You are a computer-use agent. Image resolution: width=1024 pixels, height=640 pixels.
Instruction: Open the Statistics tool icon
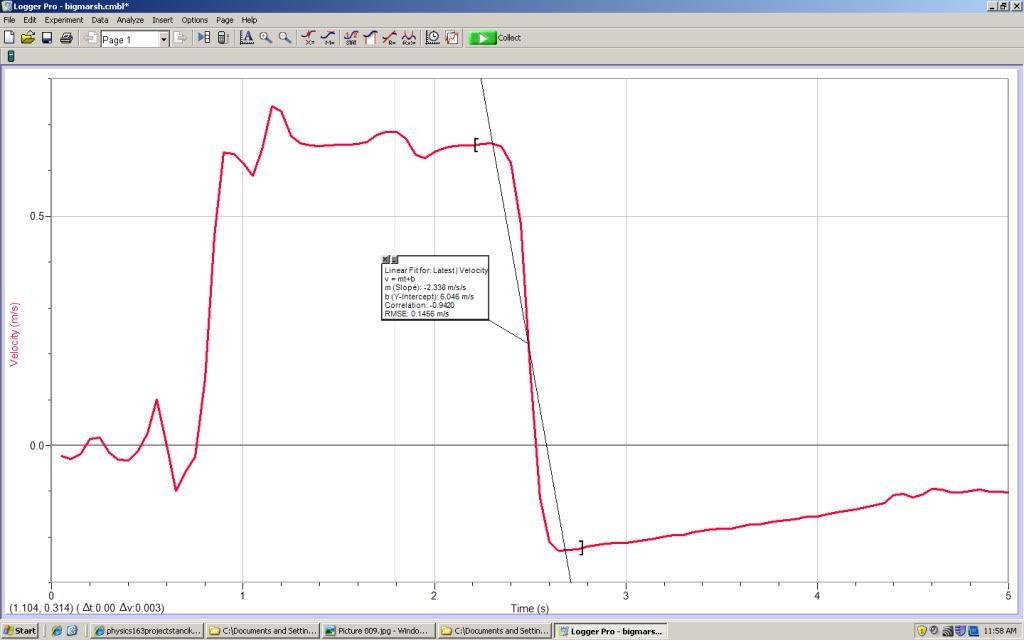[351, 38]
